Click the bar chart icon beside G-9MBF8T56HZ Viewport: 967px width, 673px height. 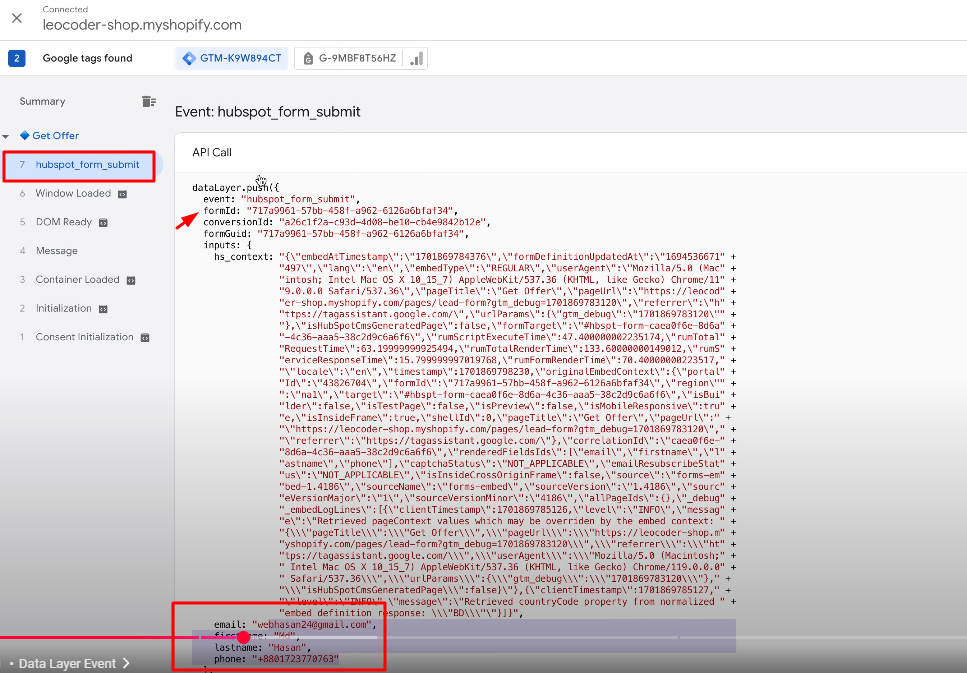tap(418, 59)
